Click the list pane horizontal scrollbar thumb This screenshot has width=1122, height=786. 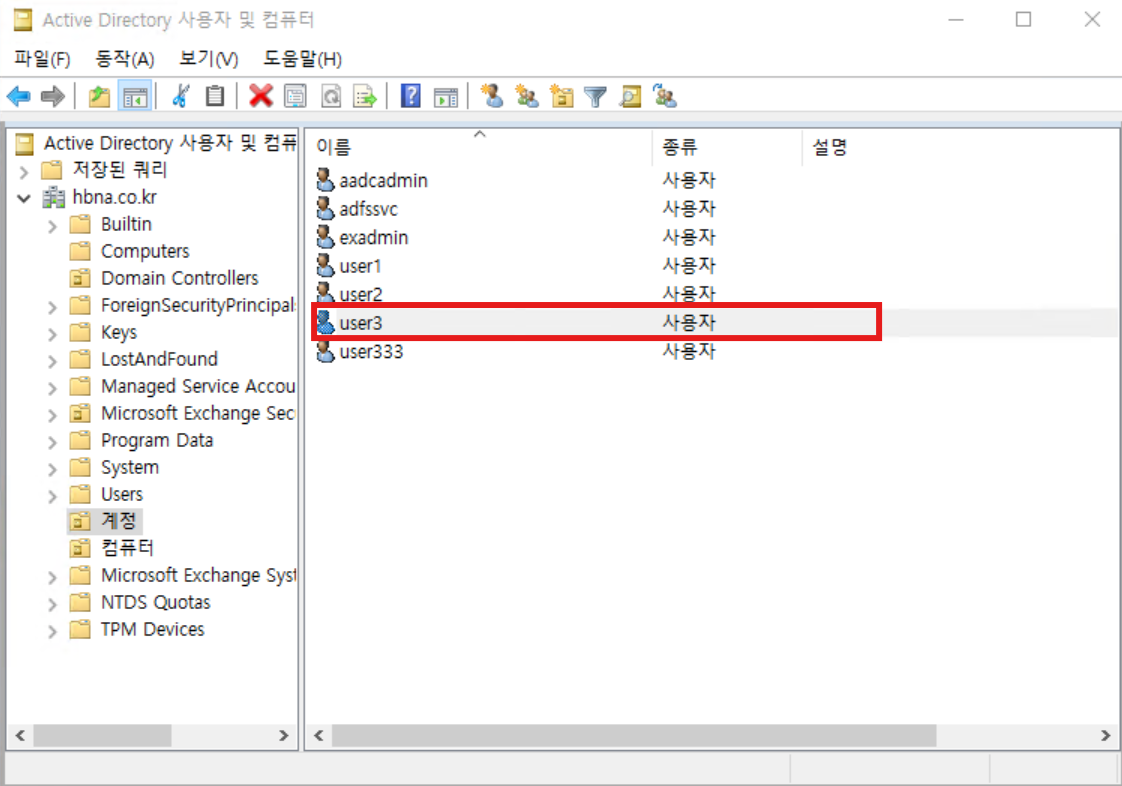coord(634,735)
